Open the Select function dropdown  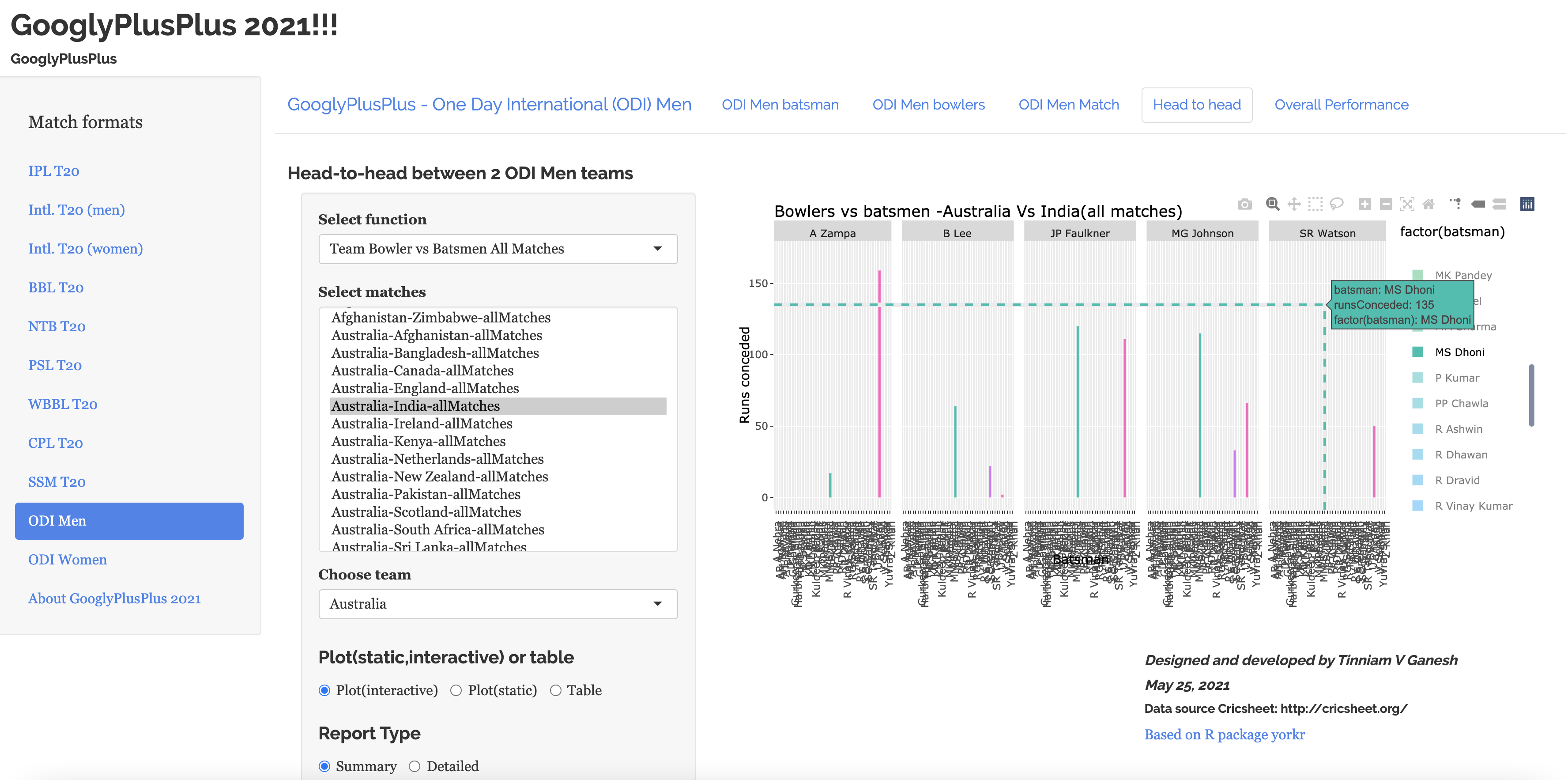(498, 249)
